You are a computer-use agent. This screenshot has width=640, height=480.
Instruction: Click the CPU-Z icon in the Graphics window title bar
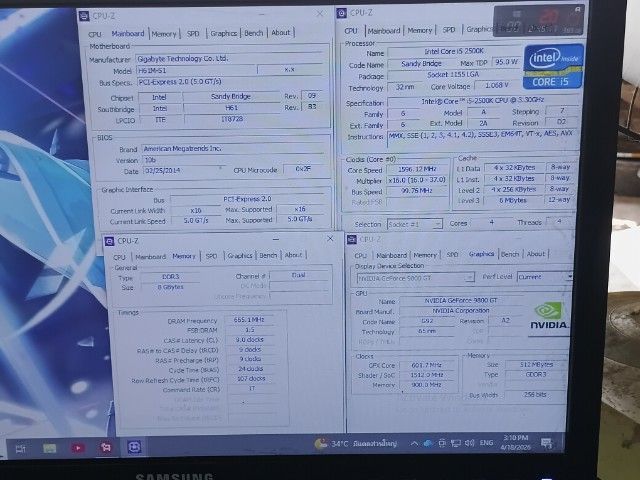[x=351, y=239]
